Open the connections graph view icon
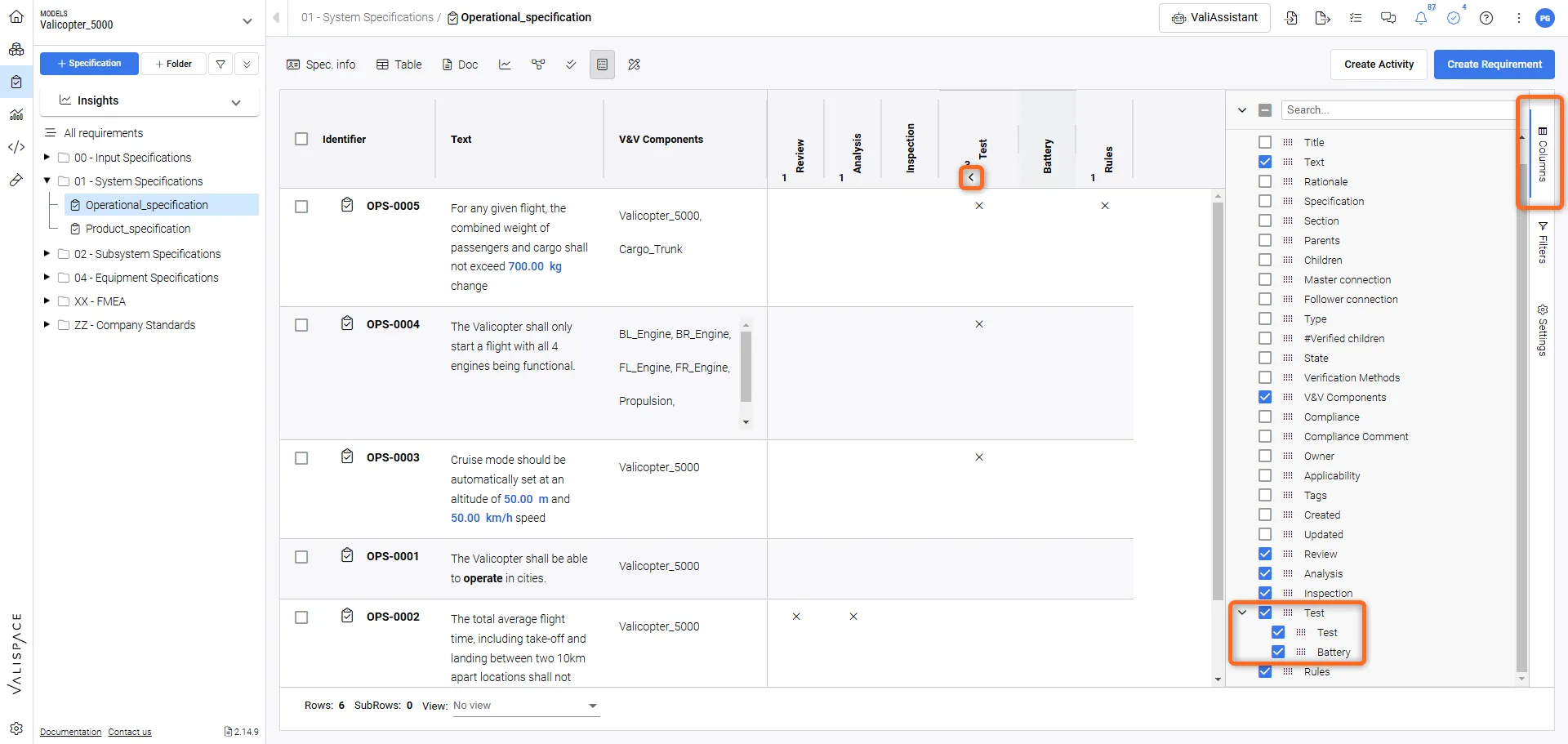 pos(538,65)
